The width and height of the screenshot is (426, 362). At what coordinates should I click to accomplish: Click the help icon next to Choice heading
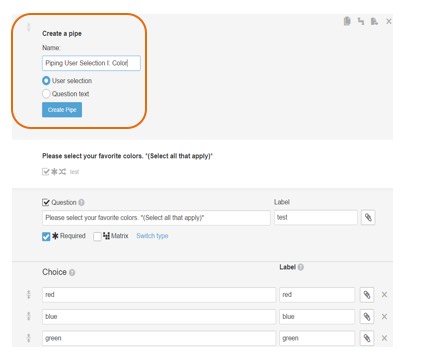click(x=72, y=273)
